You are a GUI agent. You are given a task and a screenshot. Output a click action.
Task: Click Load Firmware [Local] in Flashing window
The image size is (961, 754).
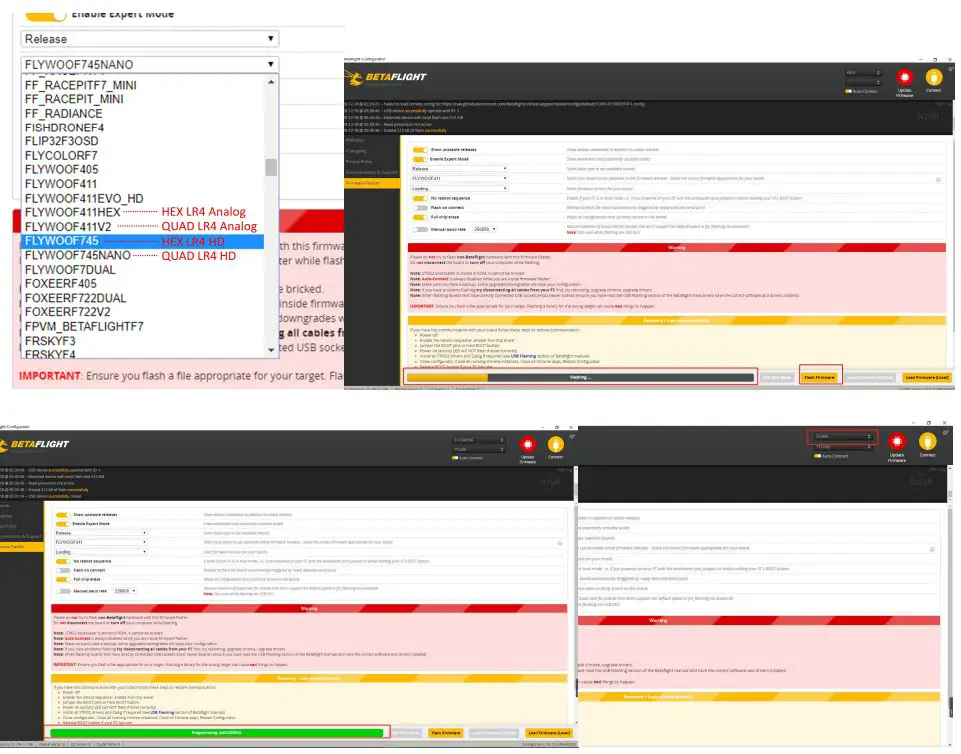coord(927,378)
